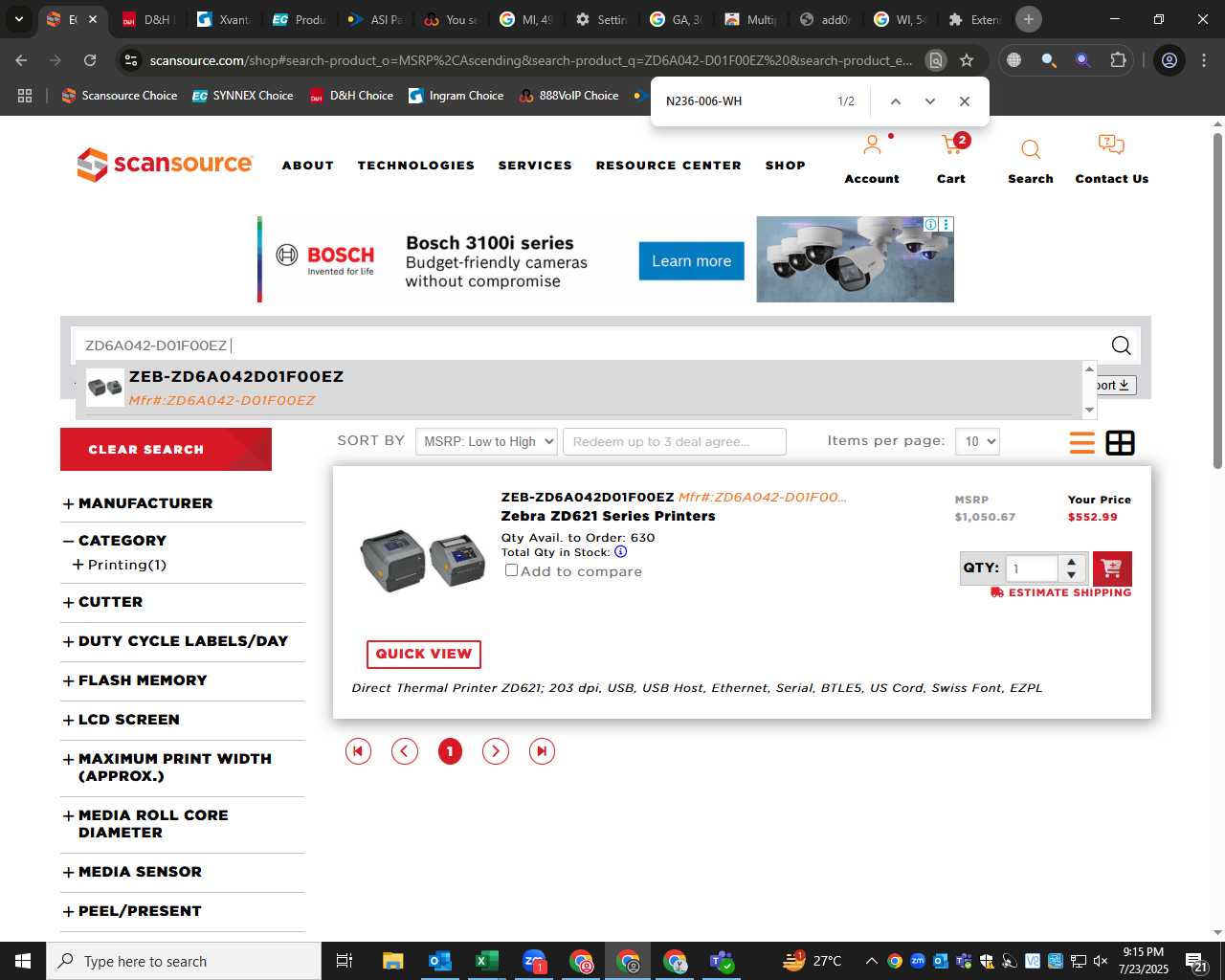Increase quantity with up stepper arrow
Image resolution: width=1225 pixels, height=980 pixels.
click(x=1072, y=562)
